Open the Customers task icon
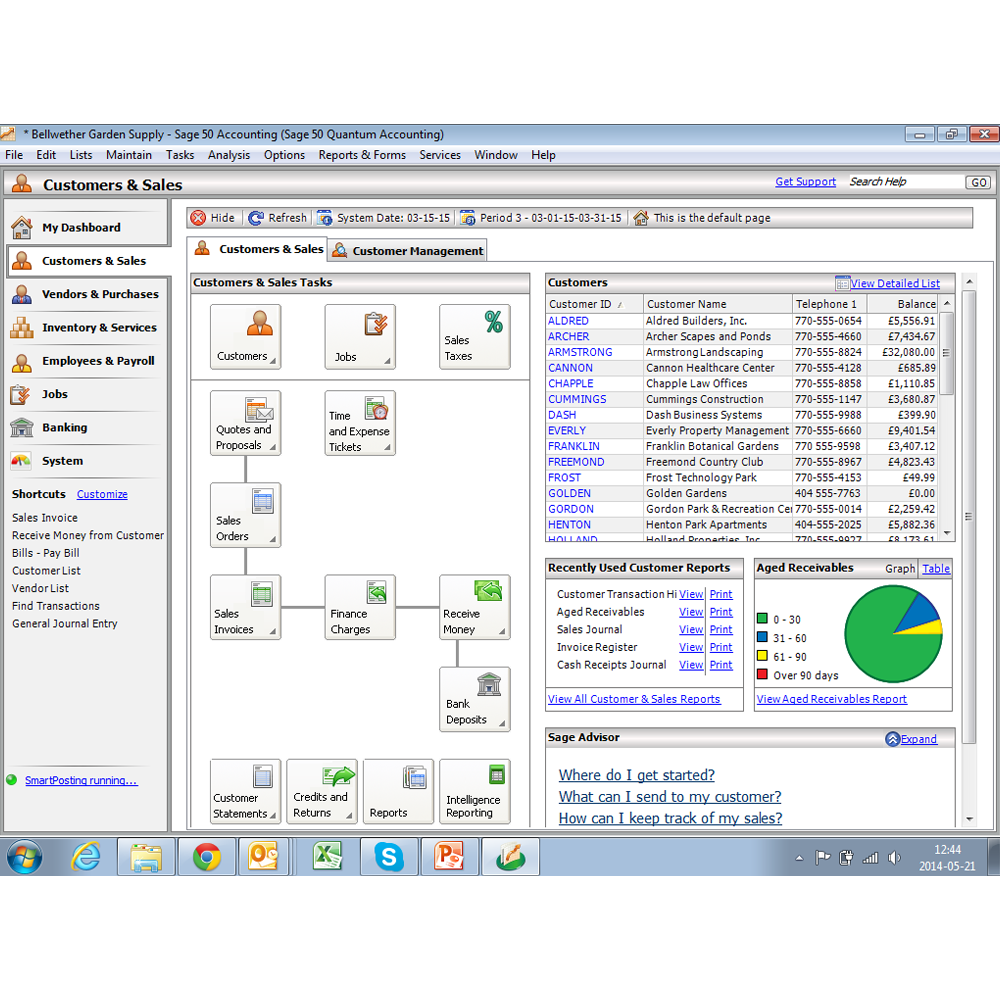 click(x=246, y=337)
